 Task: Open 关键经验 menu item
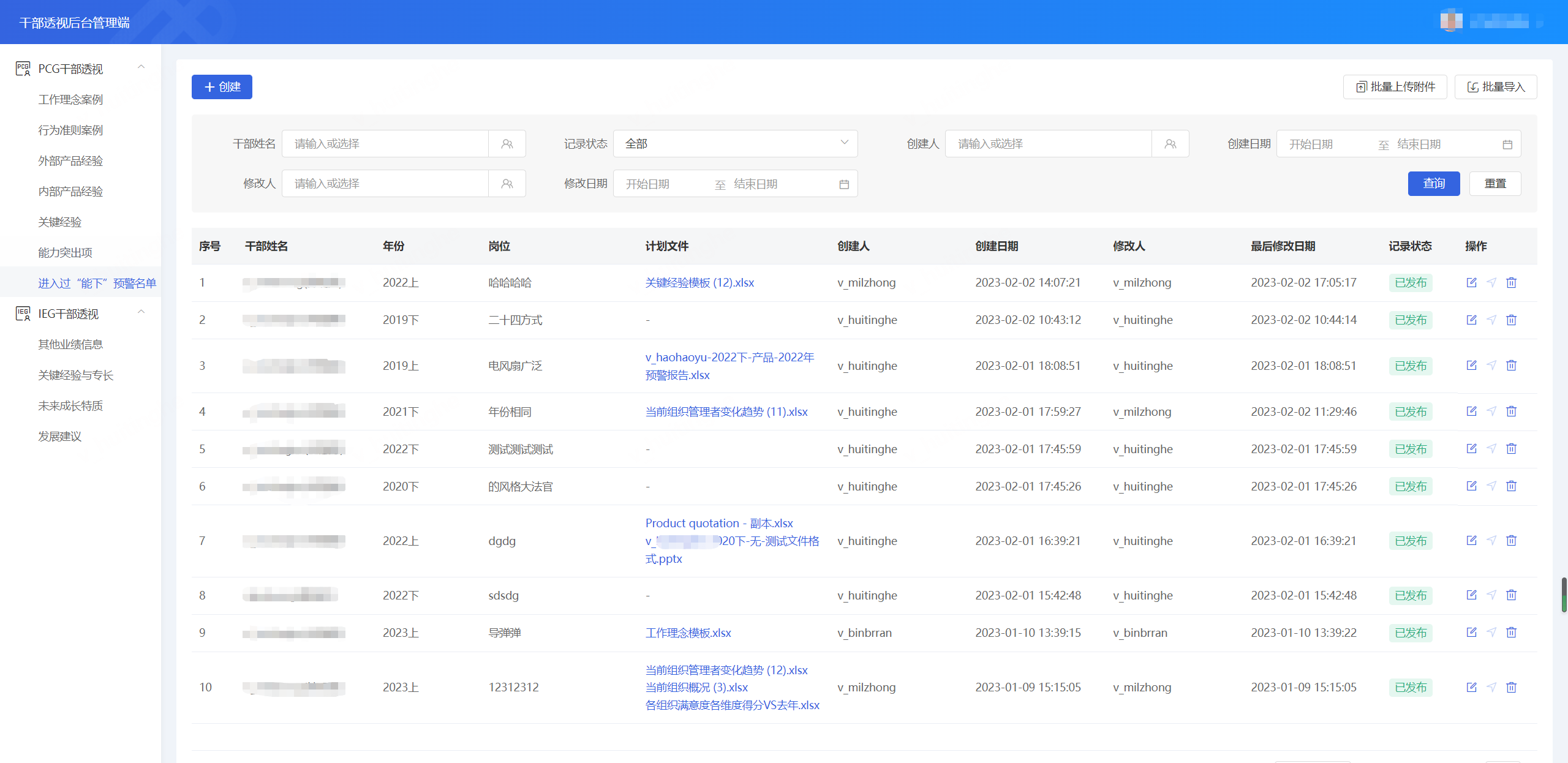pos(60,222)
